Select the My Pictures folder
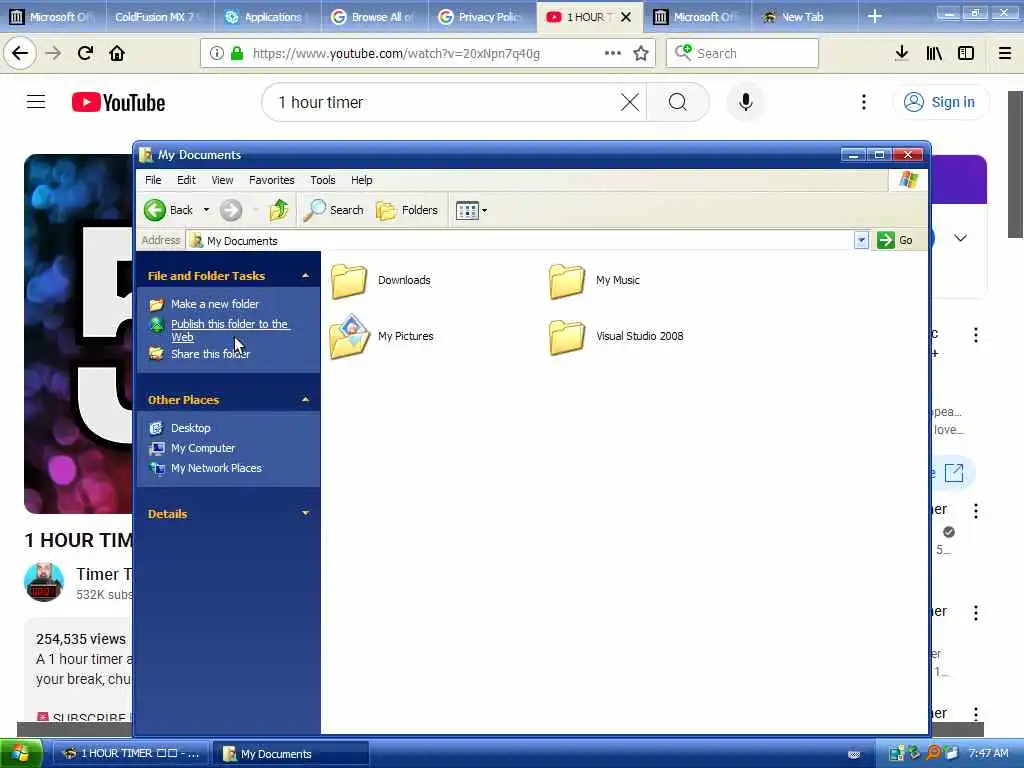 382,337
